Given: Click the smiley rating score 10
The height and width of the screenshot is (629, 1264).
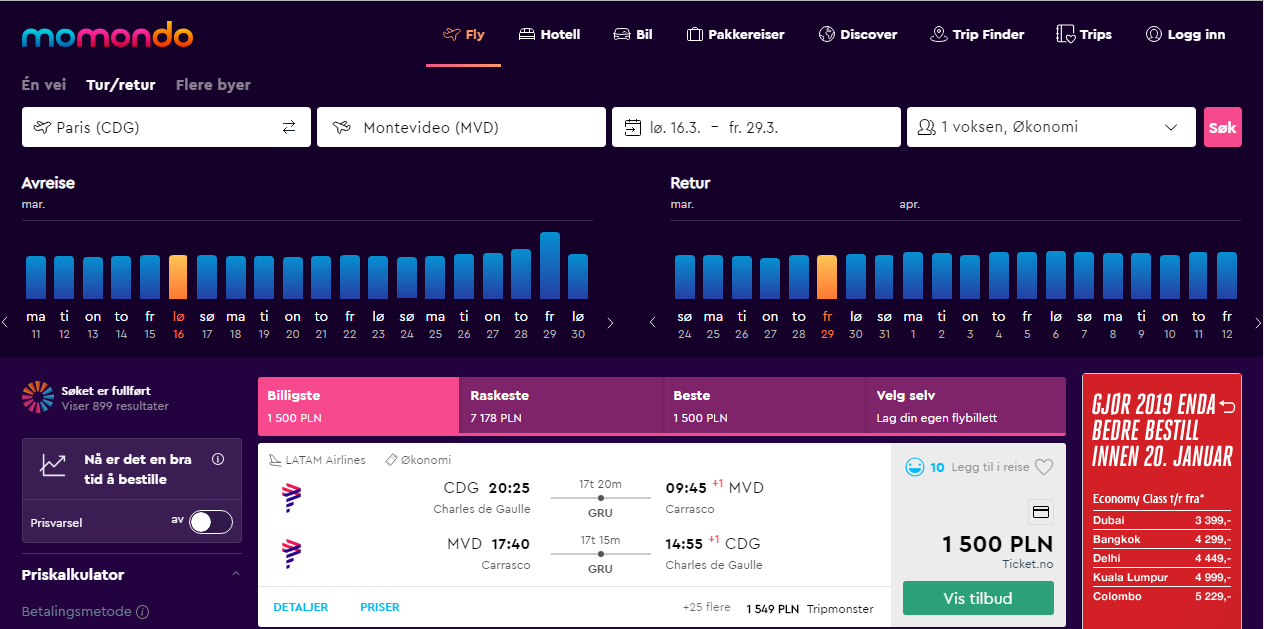Looking at the screenshot, I should pos(924,467).
